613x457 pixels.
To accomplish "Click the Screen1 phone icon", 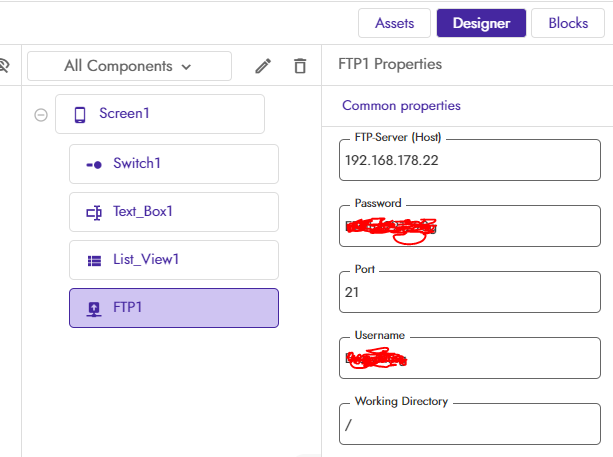I will tap(80, 114).
